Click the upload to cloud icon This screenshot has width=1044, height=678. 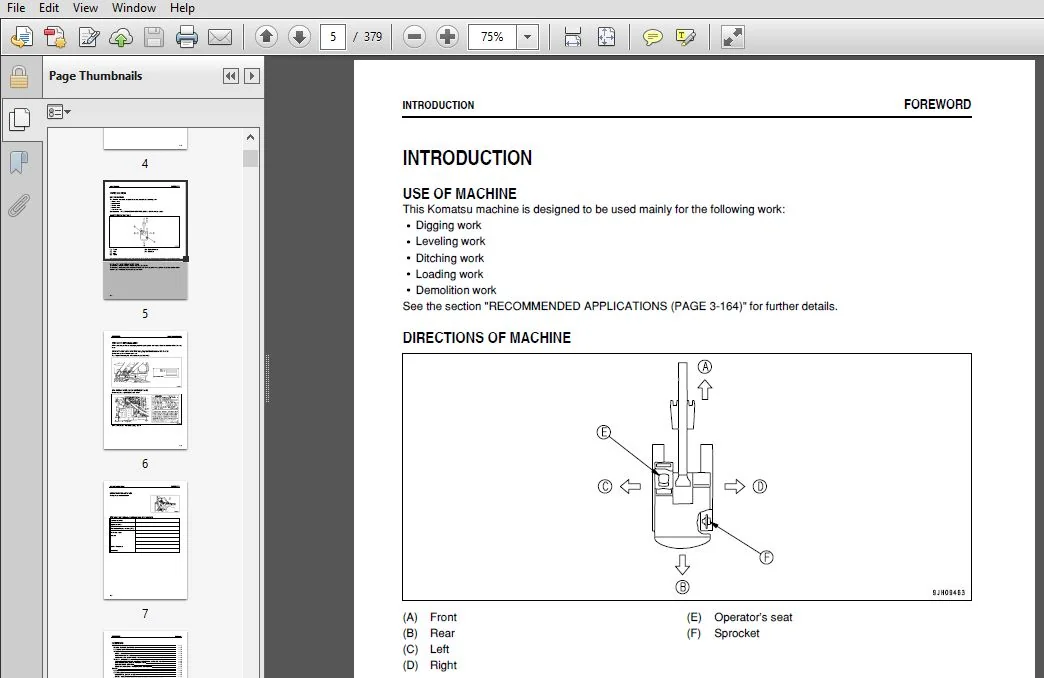tap(121, 37)
